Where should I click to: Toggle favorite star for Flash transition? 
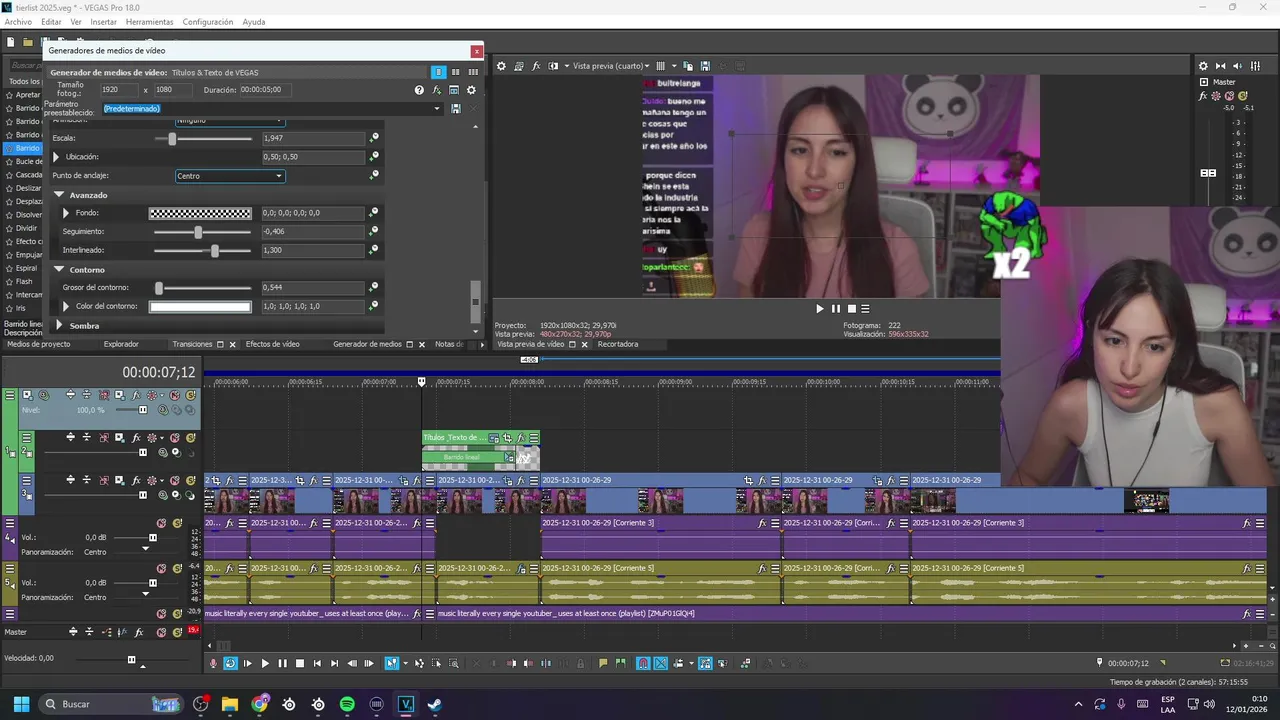(8, 282)
